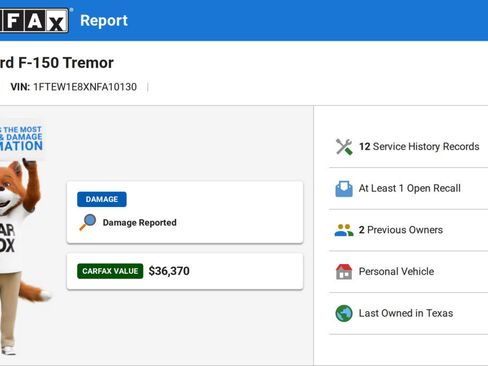
Task: Click the personal vehicle house icon
Action: (344, 272)
